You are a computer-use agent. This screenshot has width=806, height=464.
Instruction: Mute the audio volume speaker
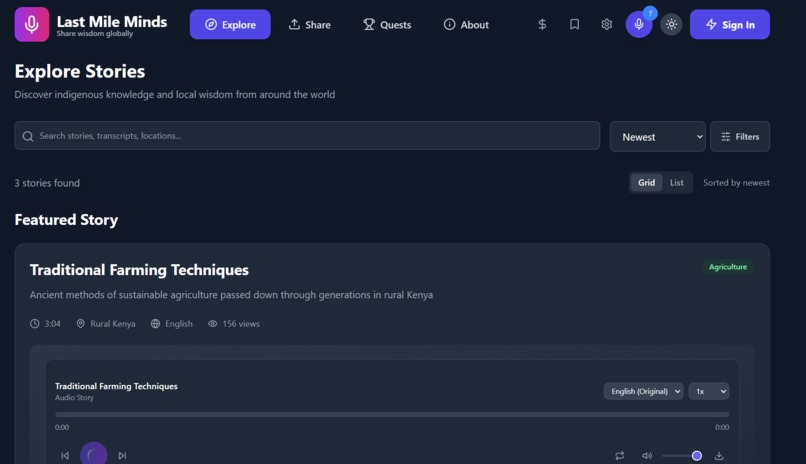pos(647,455)
